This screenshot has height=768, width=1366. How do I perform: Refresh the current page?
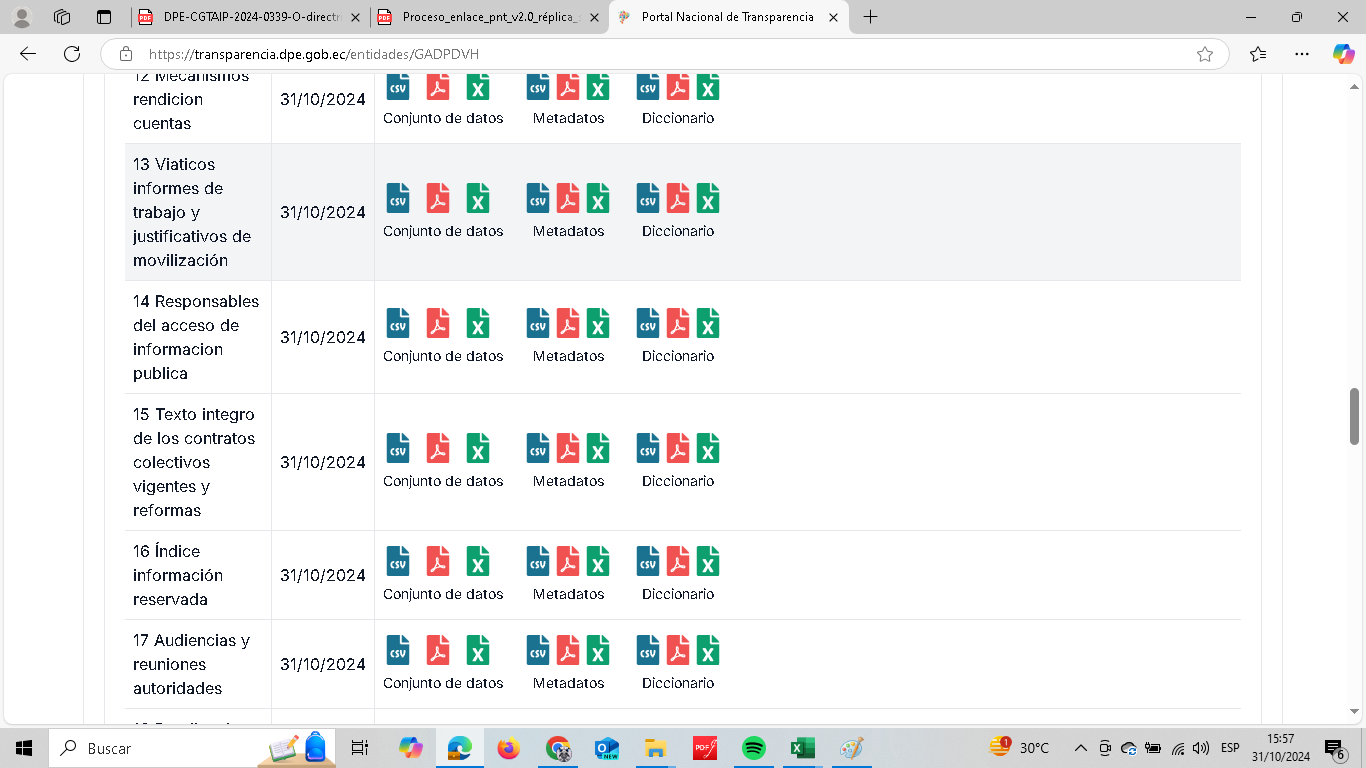pos(72,54)
